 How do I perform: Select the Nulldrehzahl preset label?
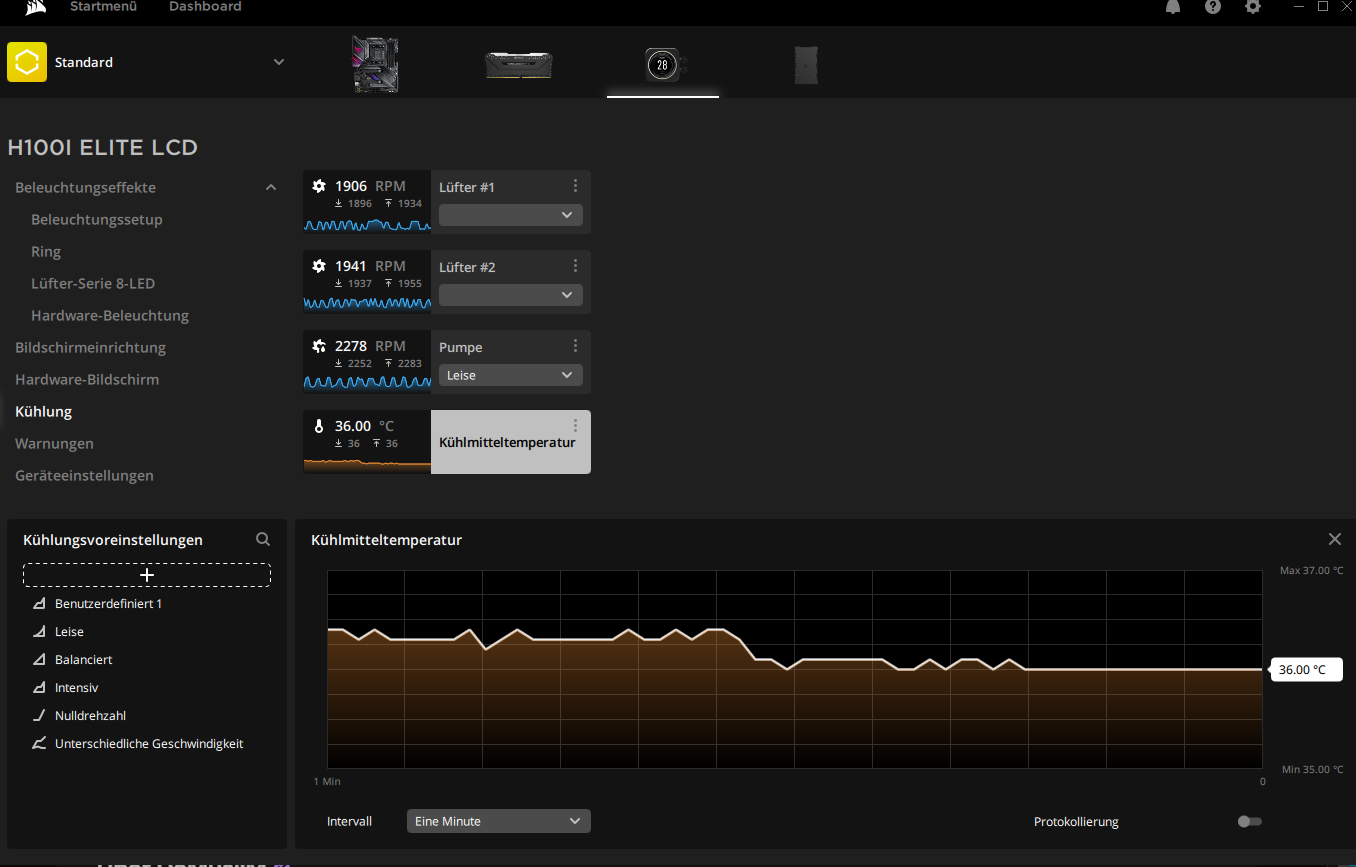pos(90,716)
